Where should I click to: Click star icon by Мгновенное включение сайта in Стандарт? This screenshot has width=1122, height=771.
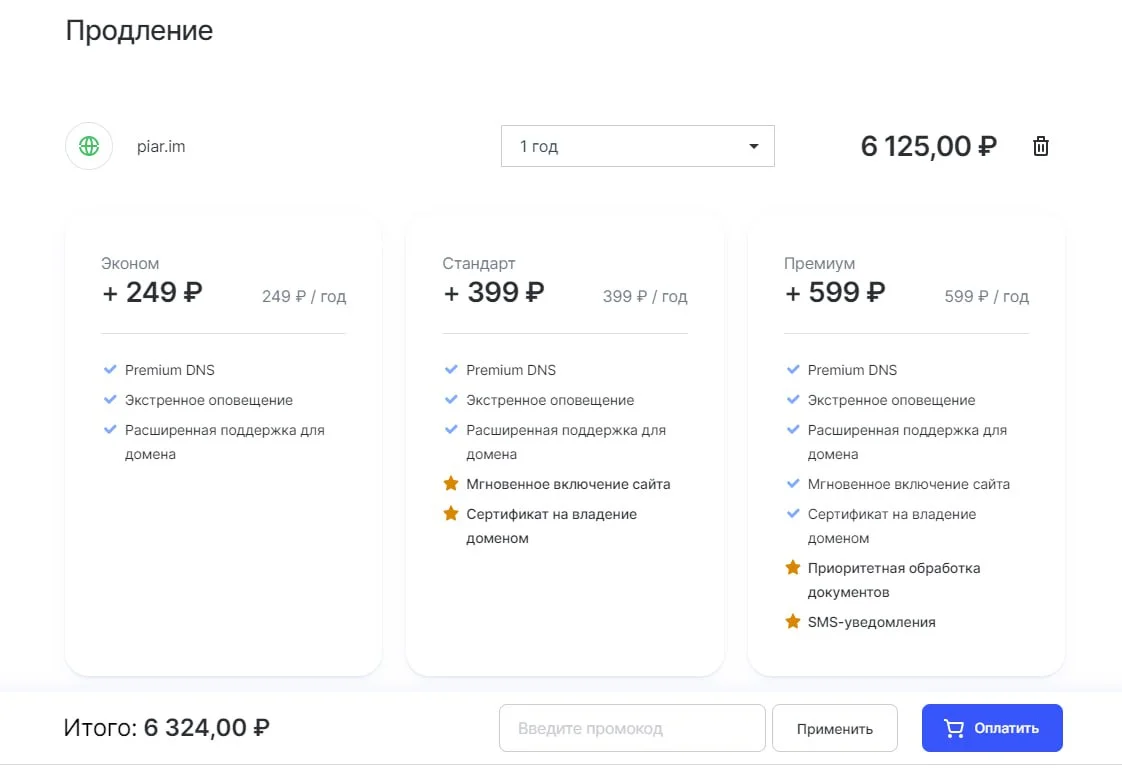[451, 484]
